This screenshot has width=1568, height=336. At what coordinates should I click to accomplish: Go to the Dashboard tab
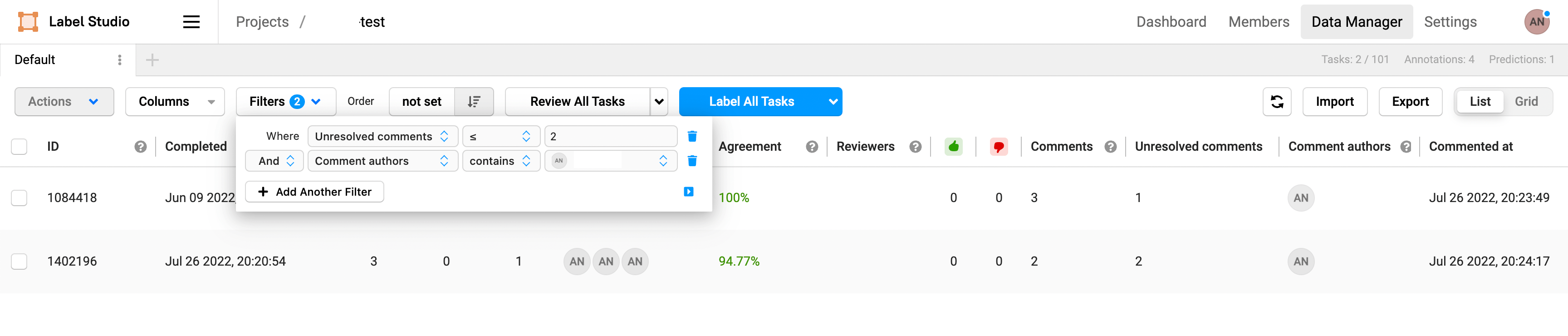(1171, 22)
